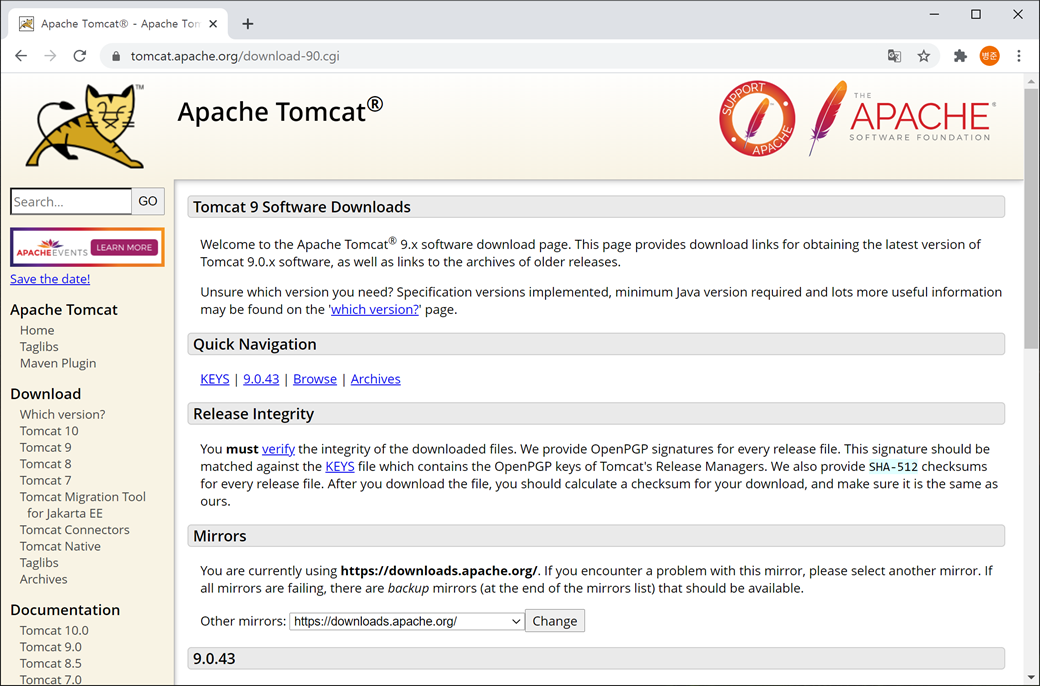The image size is (1040, 686).
Task: Open Archives in the sidebar
Action: coord(43,580)
